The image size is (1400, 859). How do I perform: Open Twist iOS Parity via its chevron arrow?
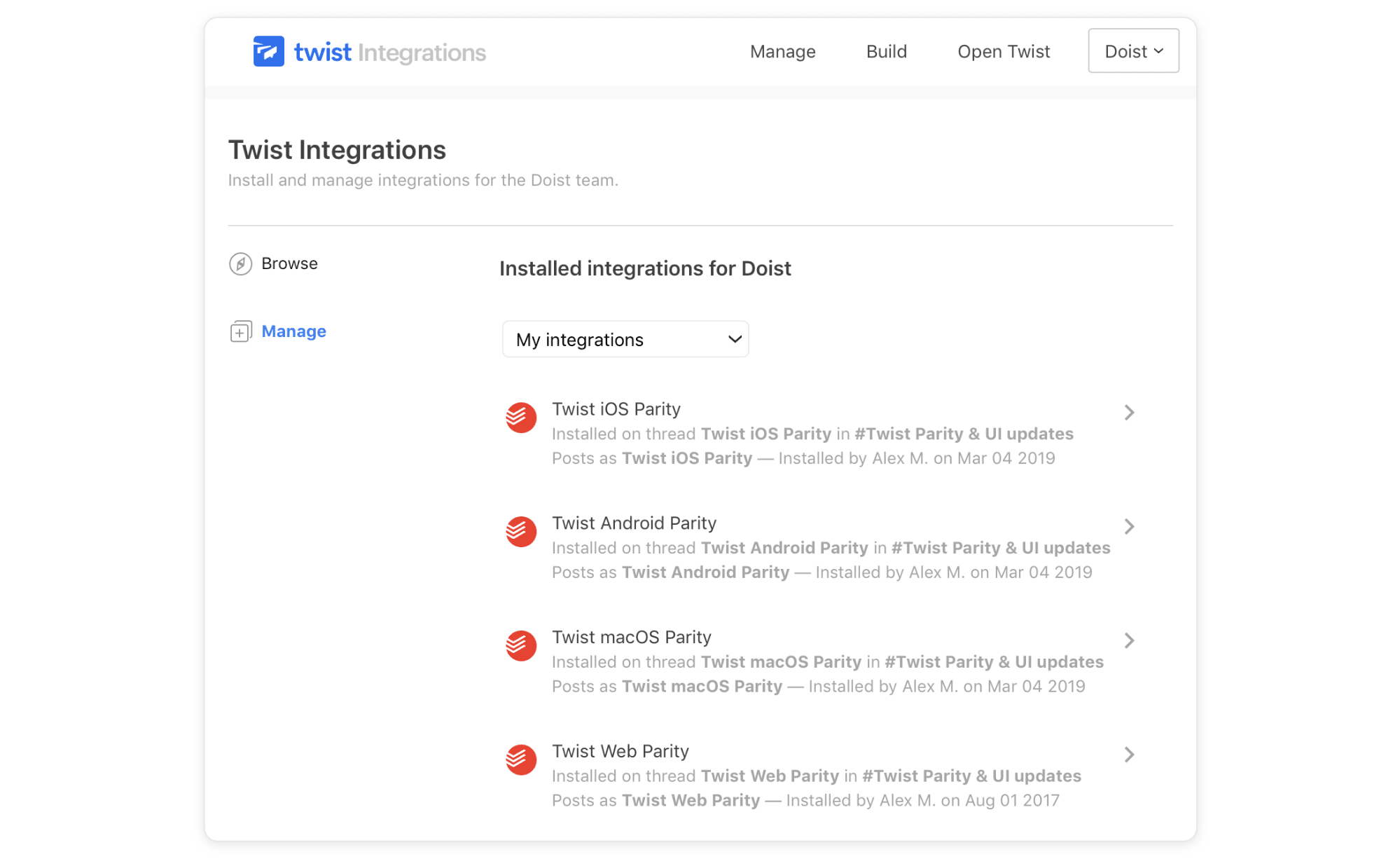[1129, 413]
